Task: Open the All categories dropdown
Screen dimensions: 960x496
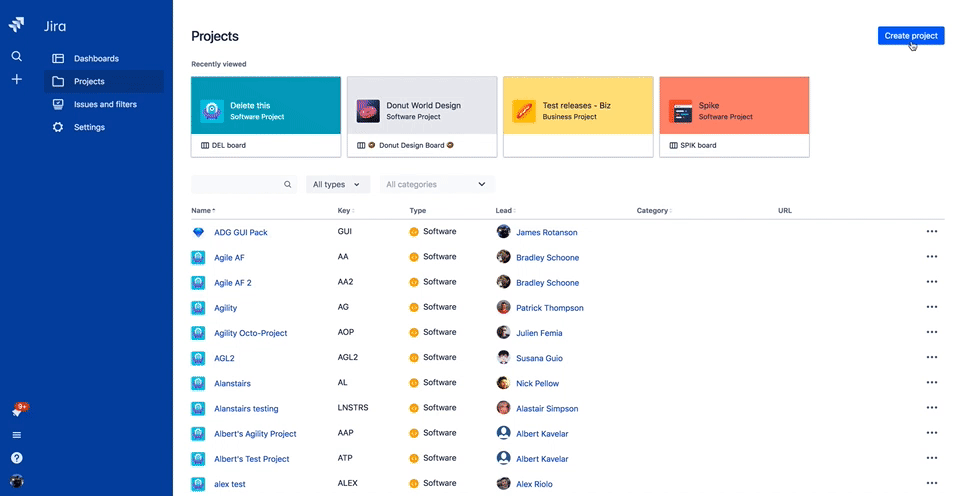Action: pyautogui.click(x=436, y=184)
